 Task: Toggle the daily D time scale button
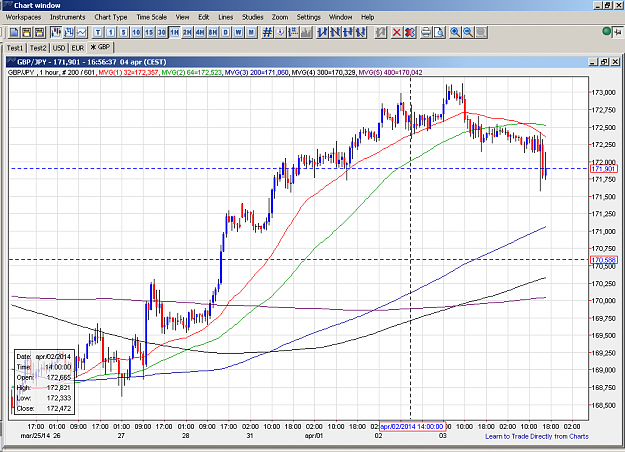226,32
